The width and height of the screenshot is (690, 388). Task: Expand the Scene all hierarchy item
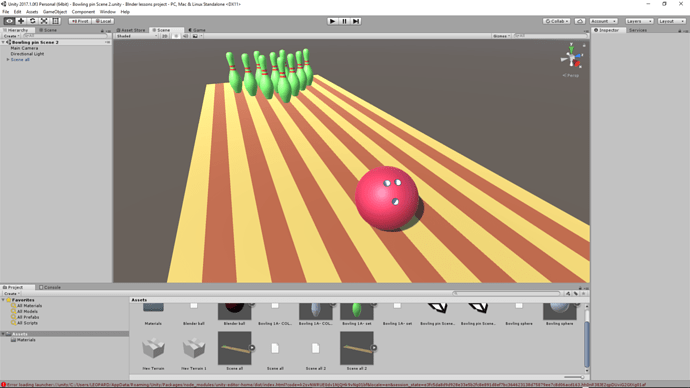click(7, 59)
